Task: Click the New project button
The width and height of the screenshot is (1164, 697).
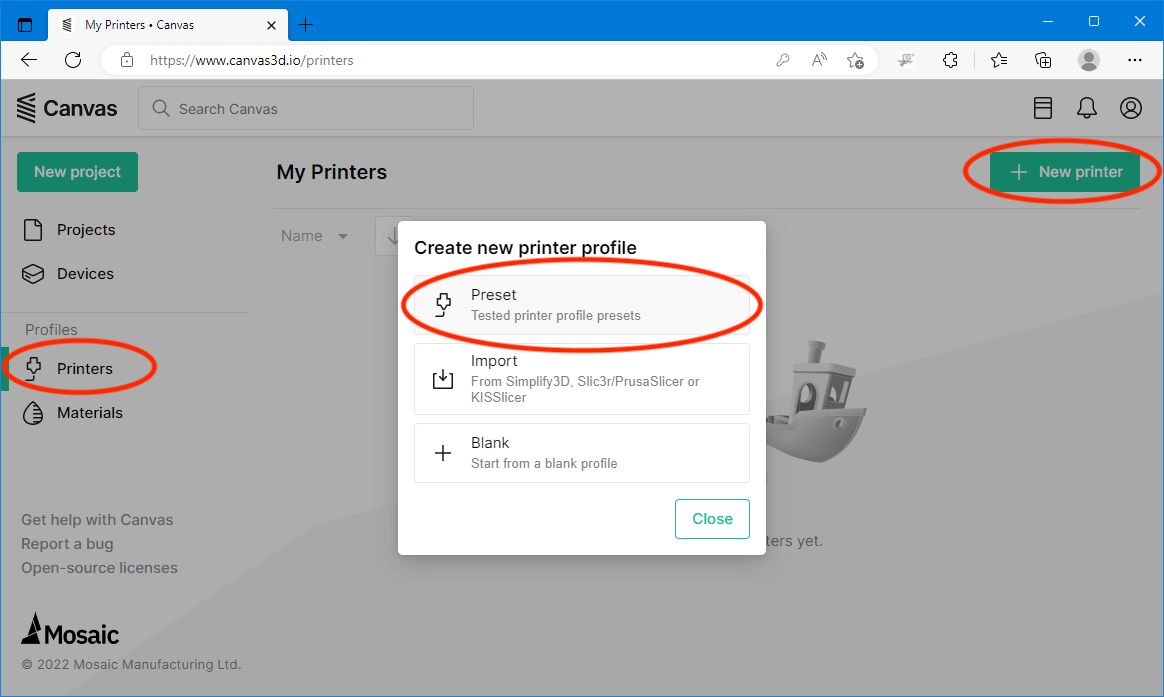Action: 77,171
